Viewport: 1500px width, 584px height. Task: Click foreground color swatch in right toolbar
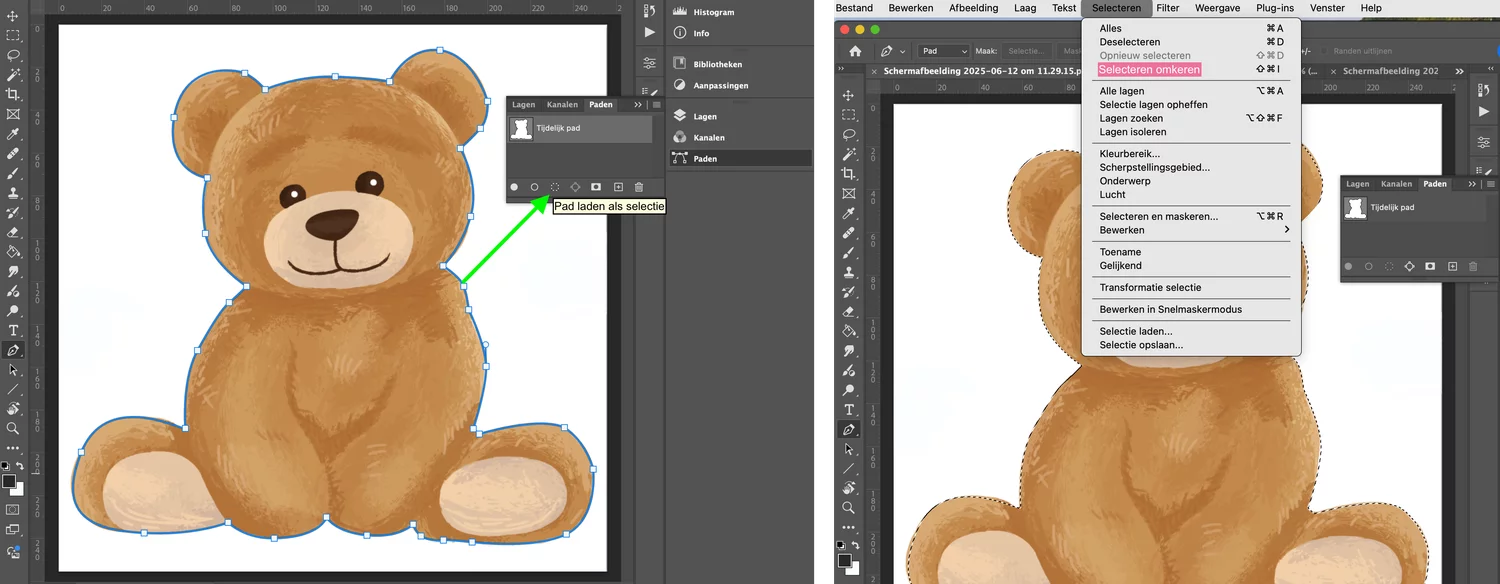(845, 561)
